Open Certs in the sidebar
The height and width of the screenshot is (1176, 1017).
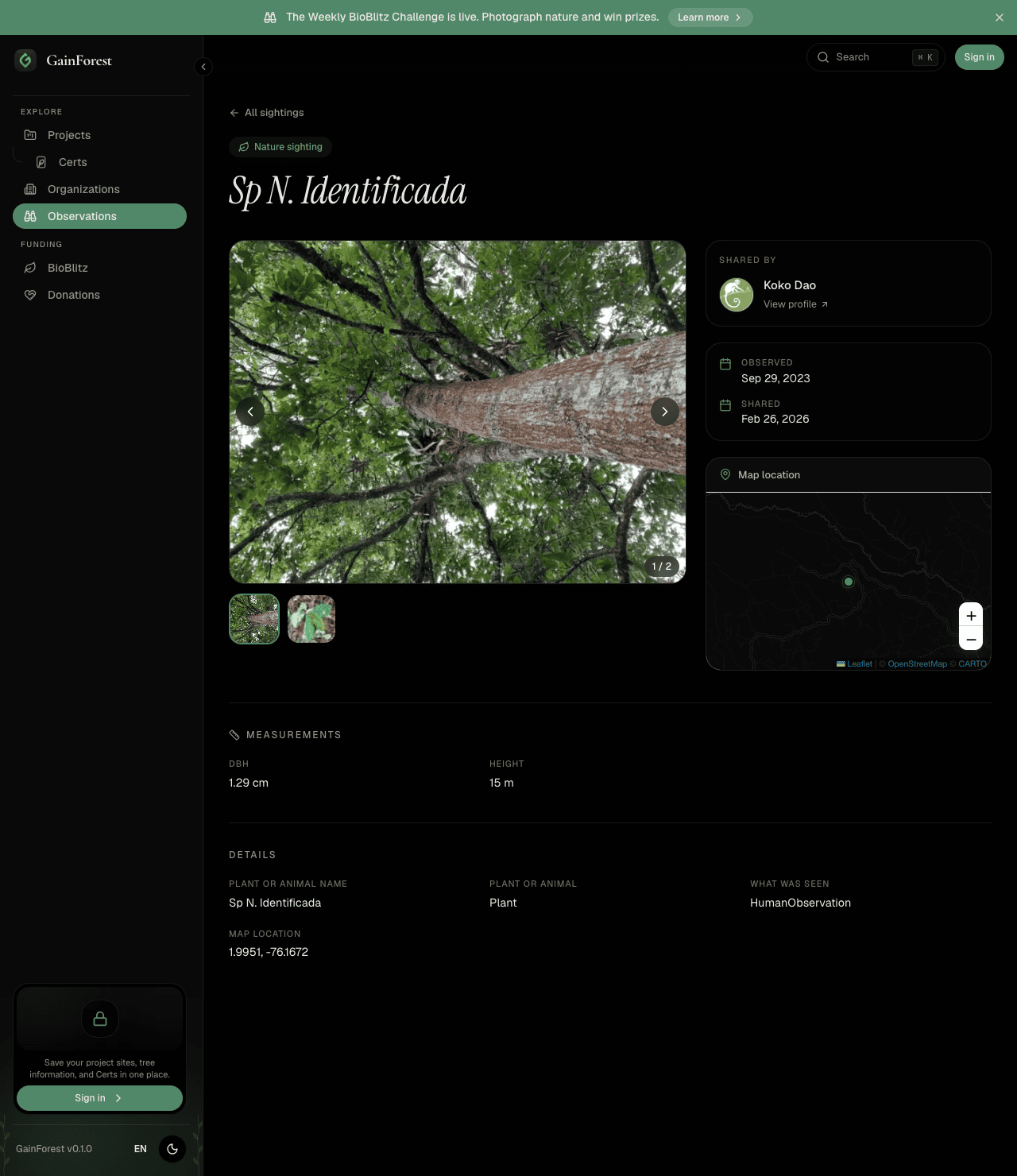coord(106,162)
